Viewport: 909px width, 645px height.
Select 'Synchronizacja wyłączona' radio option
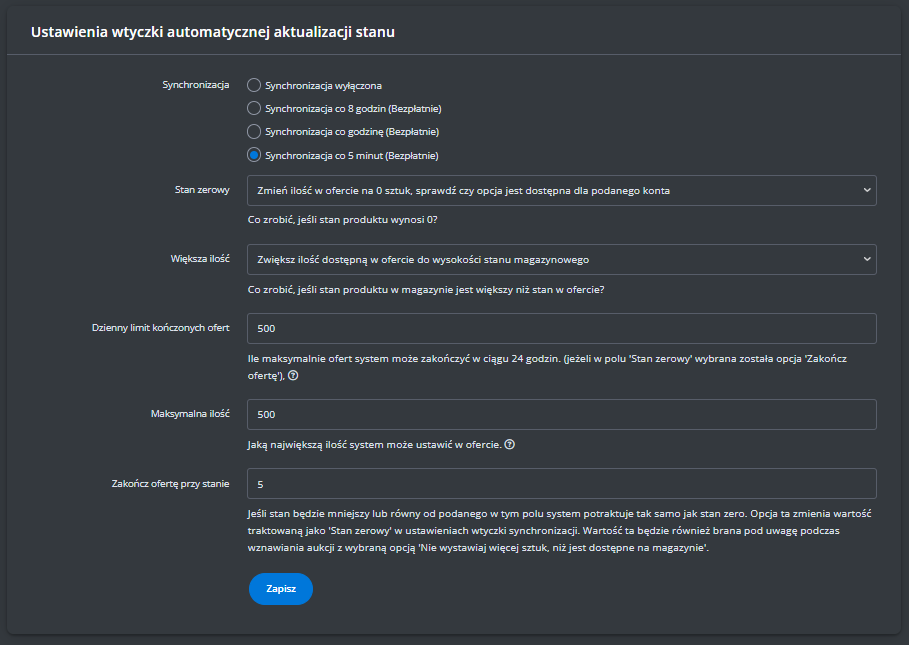click(254, 86)
